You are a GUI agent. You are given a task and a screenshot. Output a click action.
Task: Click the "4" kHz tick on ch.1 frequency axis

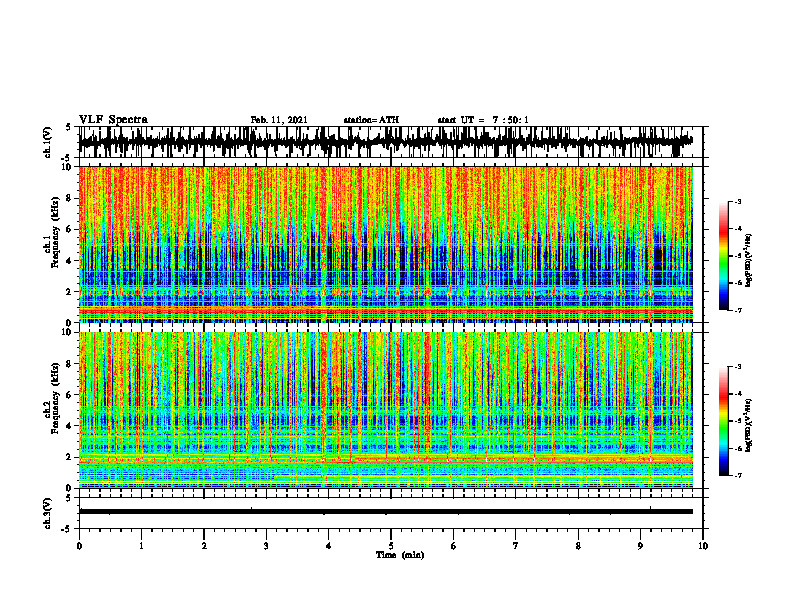[70, 261]
